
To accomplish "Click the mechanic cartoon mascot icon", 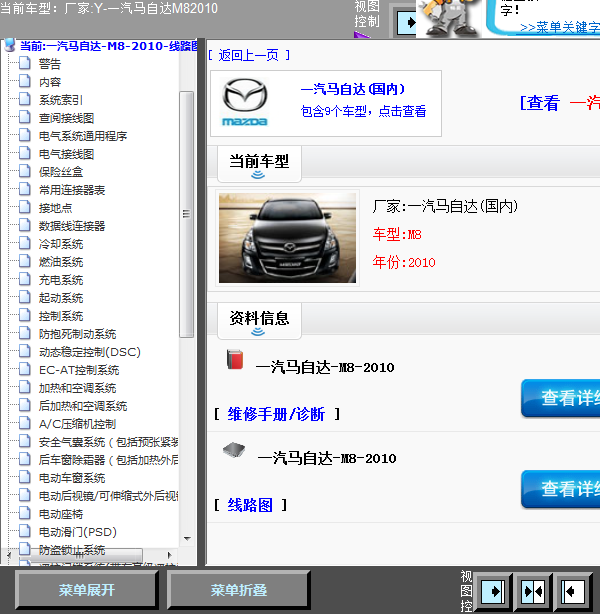I will [x=450, y=18].
